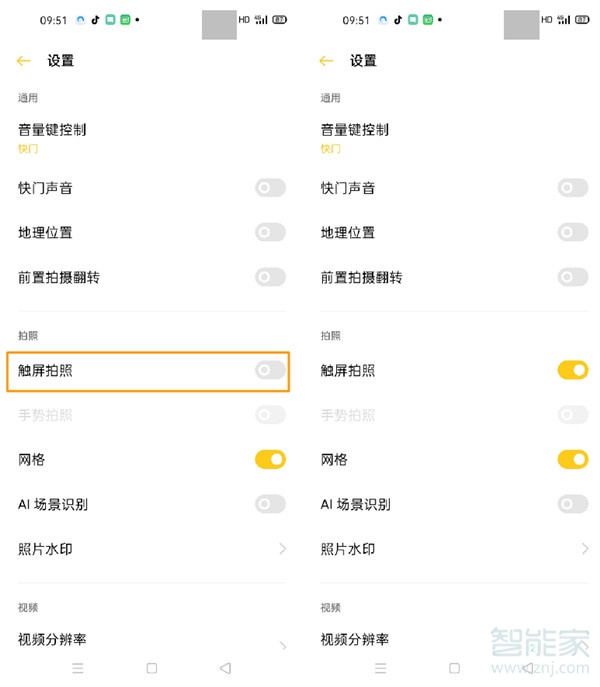Open 音量键控制 setting on the right phone
The image size is (600, 687).
[x=355, y=130]
